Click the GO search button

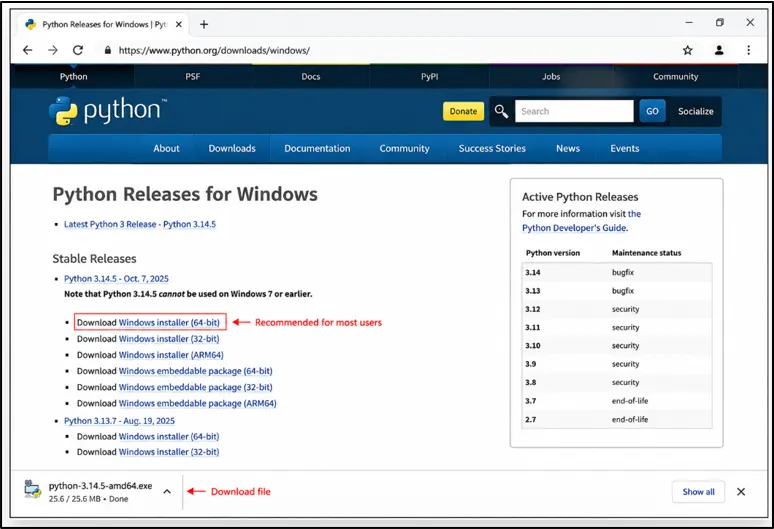[652, 111]
